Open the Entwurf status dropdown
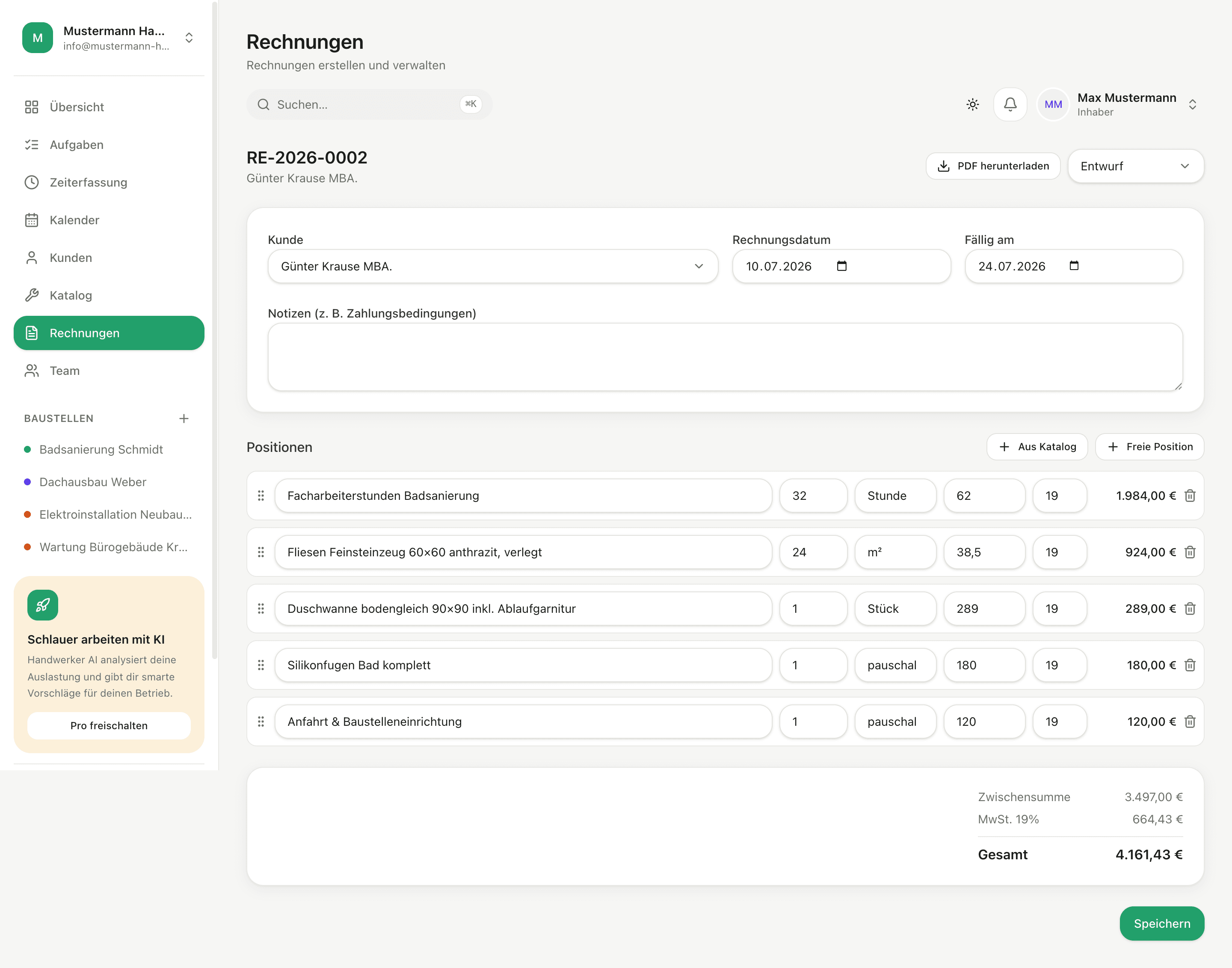The width and height of the screenshot is (1232, 968). point(1136,166)
